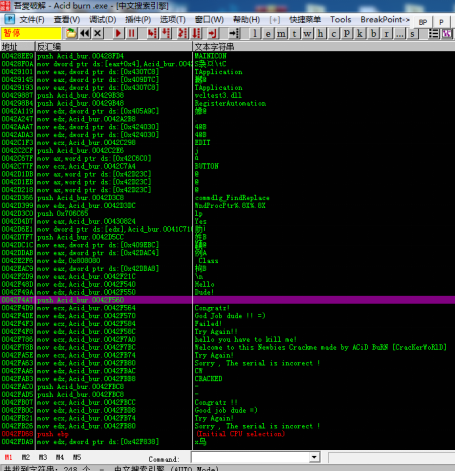Screen dimensions: 456x472
Task: Click the Step over icon
Action: pyautogui.click(x=166, y=33)
